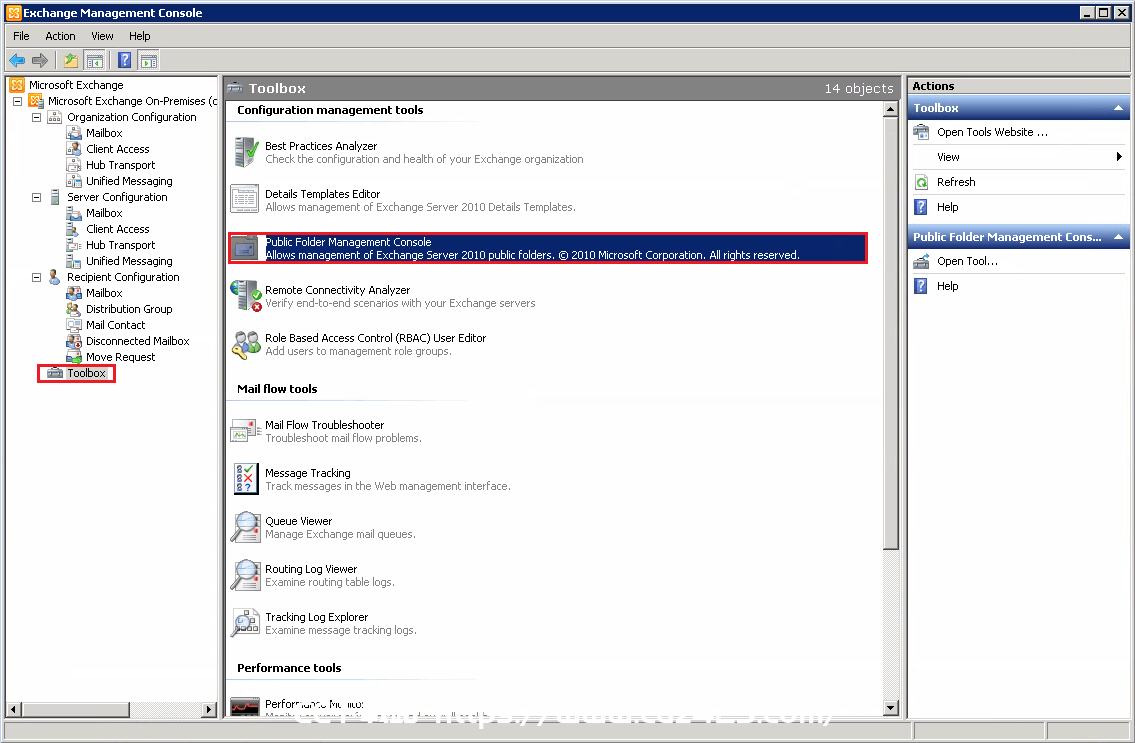The image size is (1135, 743).
Task: Open the View menu in menu bar
Action: pos(102,36)
